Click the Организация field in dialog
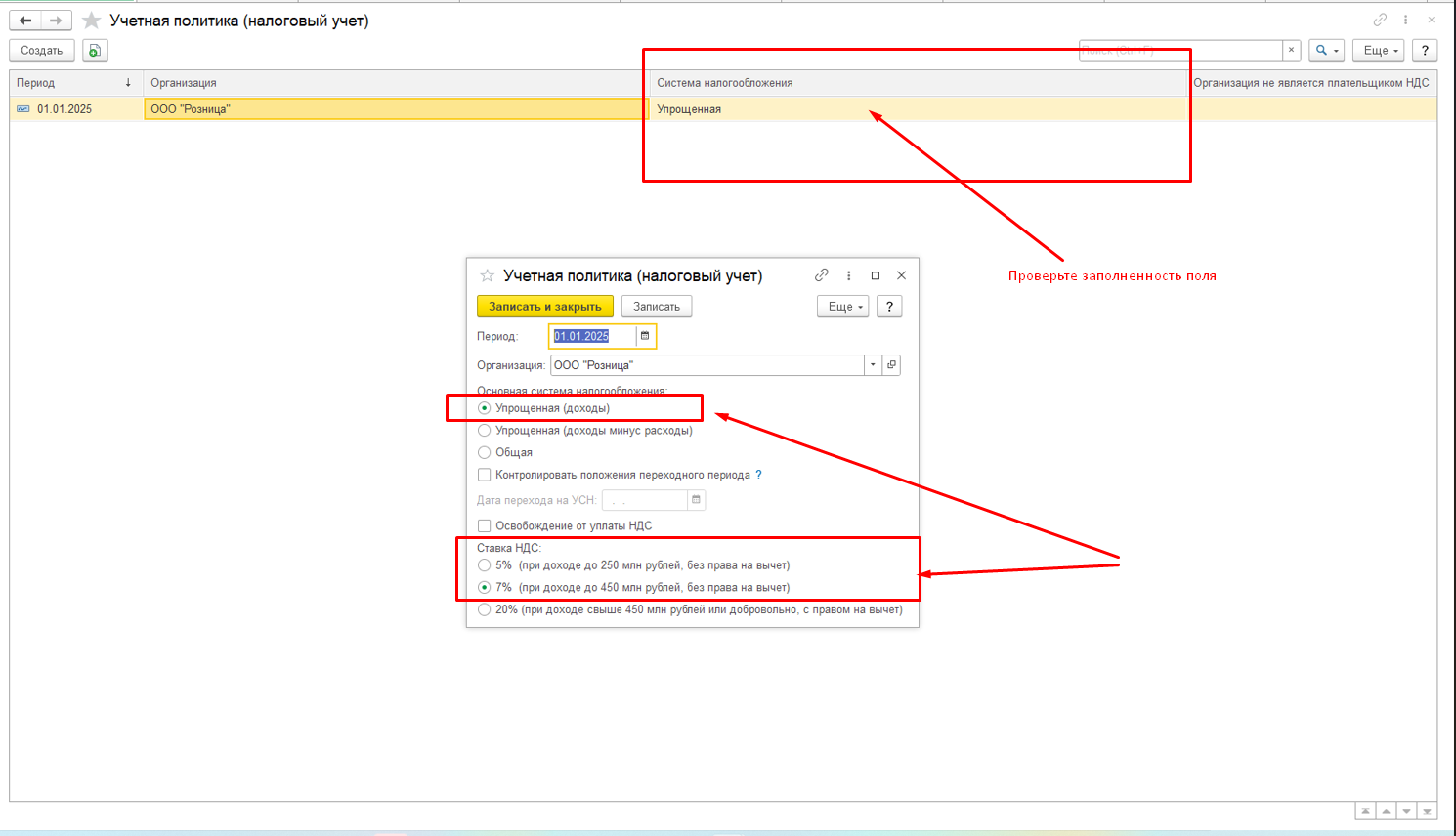Screen dimensions: 1456x836 (x=707, y=365)
